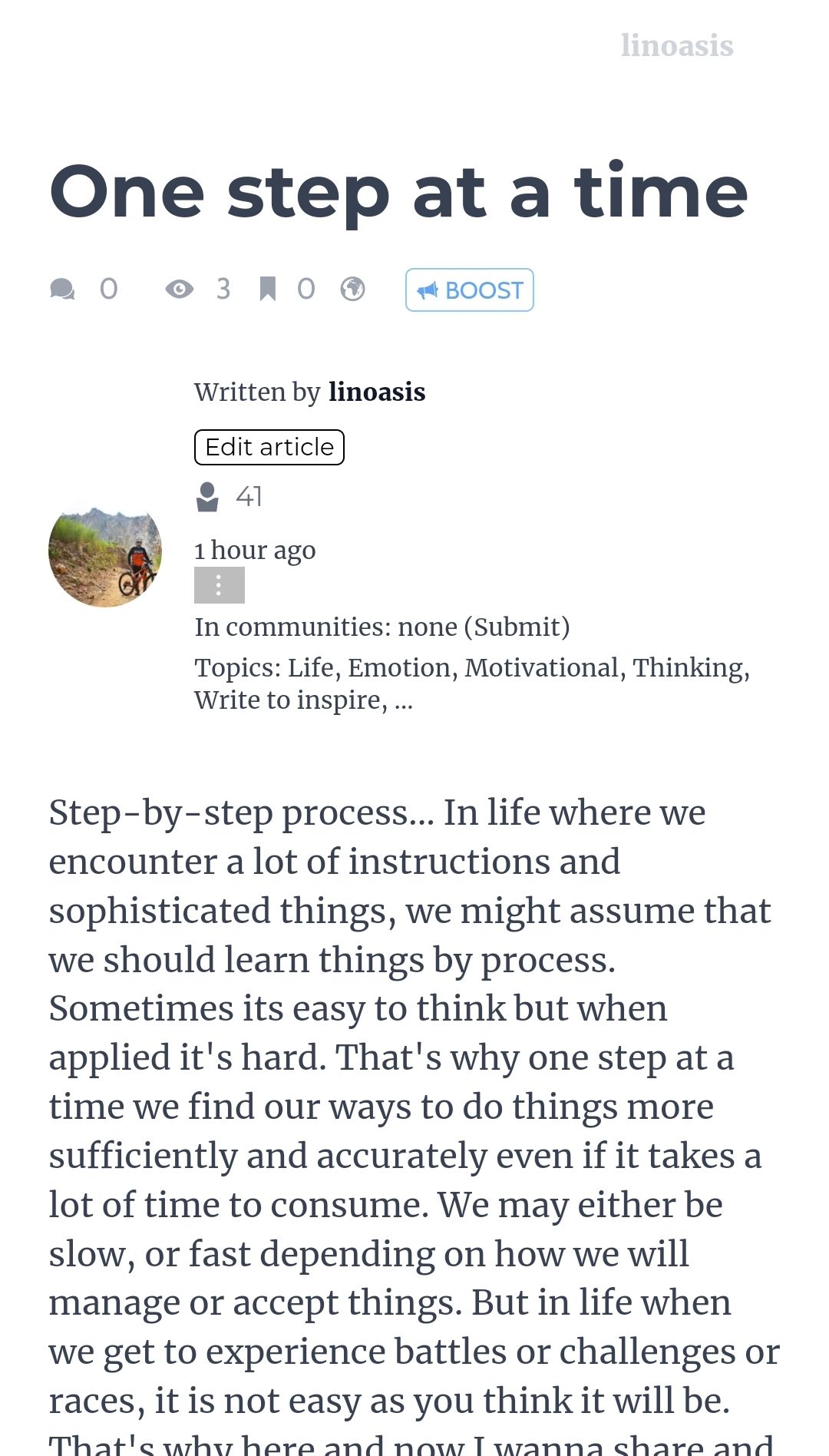The image size is (829, 1456).
Task: Click the globe visibility icon
Action: pyautogui.click(x=353, y=290)
